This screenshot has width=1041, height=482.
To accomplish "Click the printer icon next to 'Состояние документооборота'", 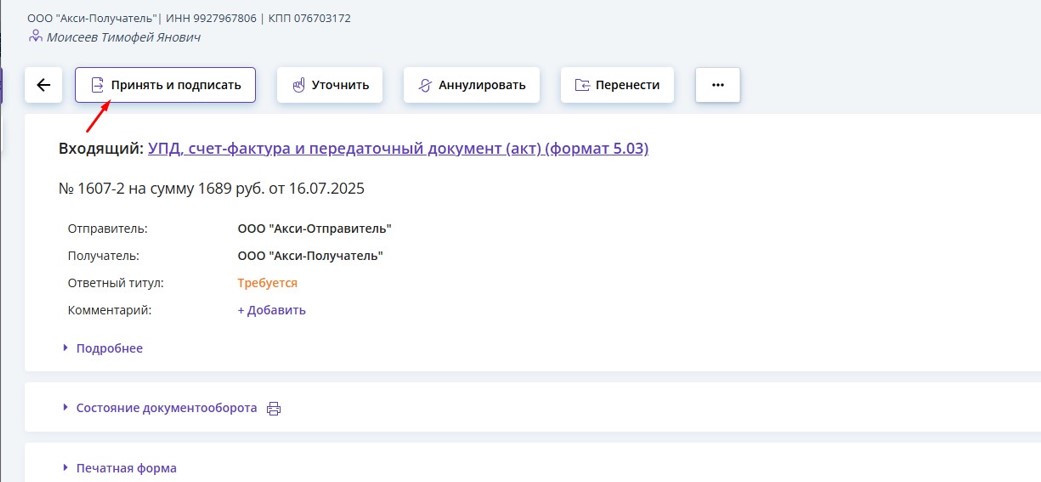I will pyautogui.click(x=274, y=408).
